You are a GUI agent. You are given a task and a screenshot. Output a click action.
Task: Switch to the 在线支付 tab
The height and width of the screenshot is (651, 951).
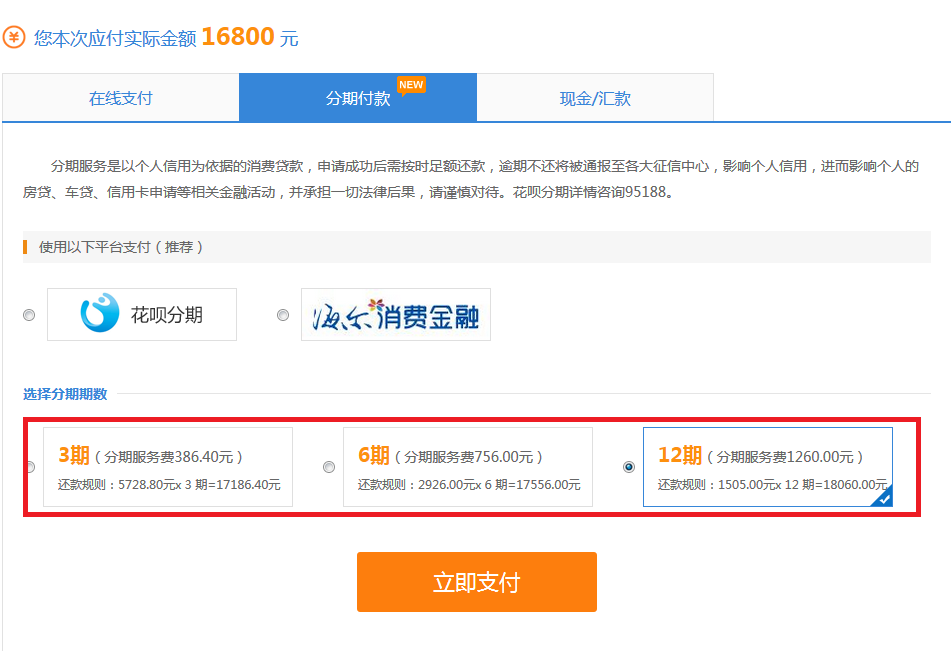(x=121, y=97)
